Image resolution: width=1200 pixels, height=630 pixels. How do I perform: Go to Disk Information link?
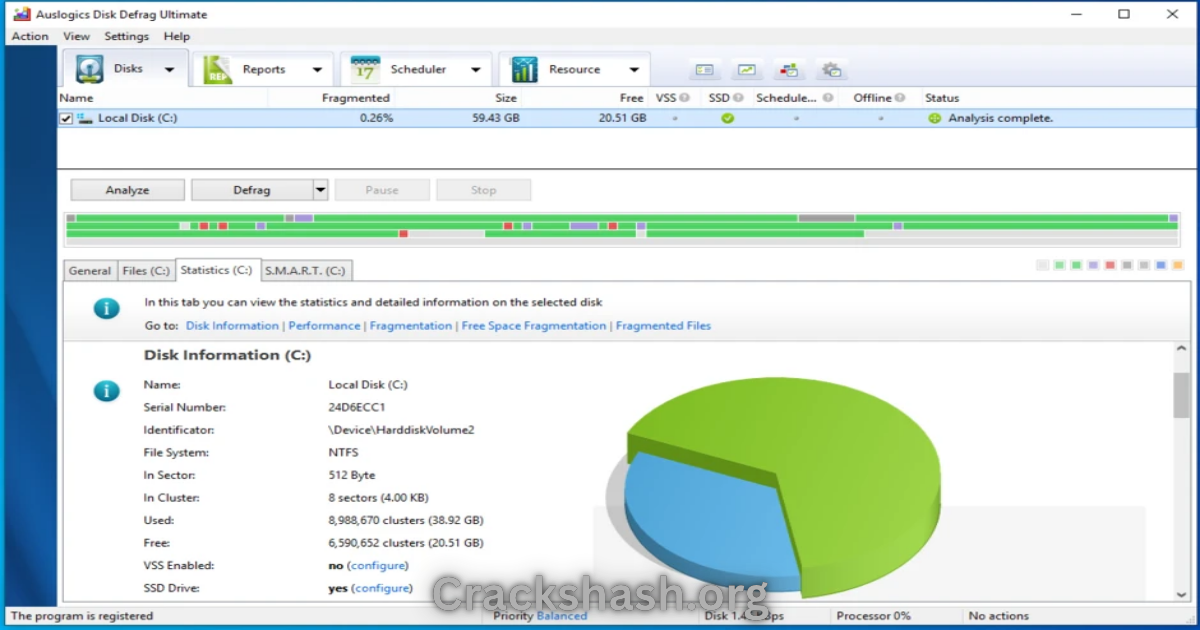point(232,326)
